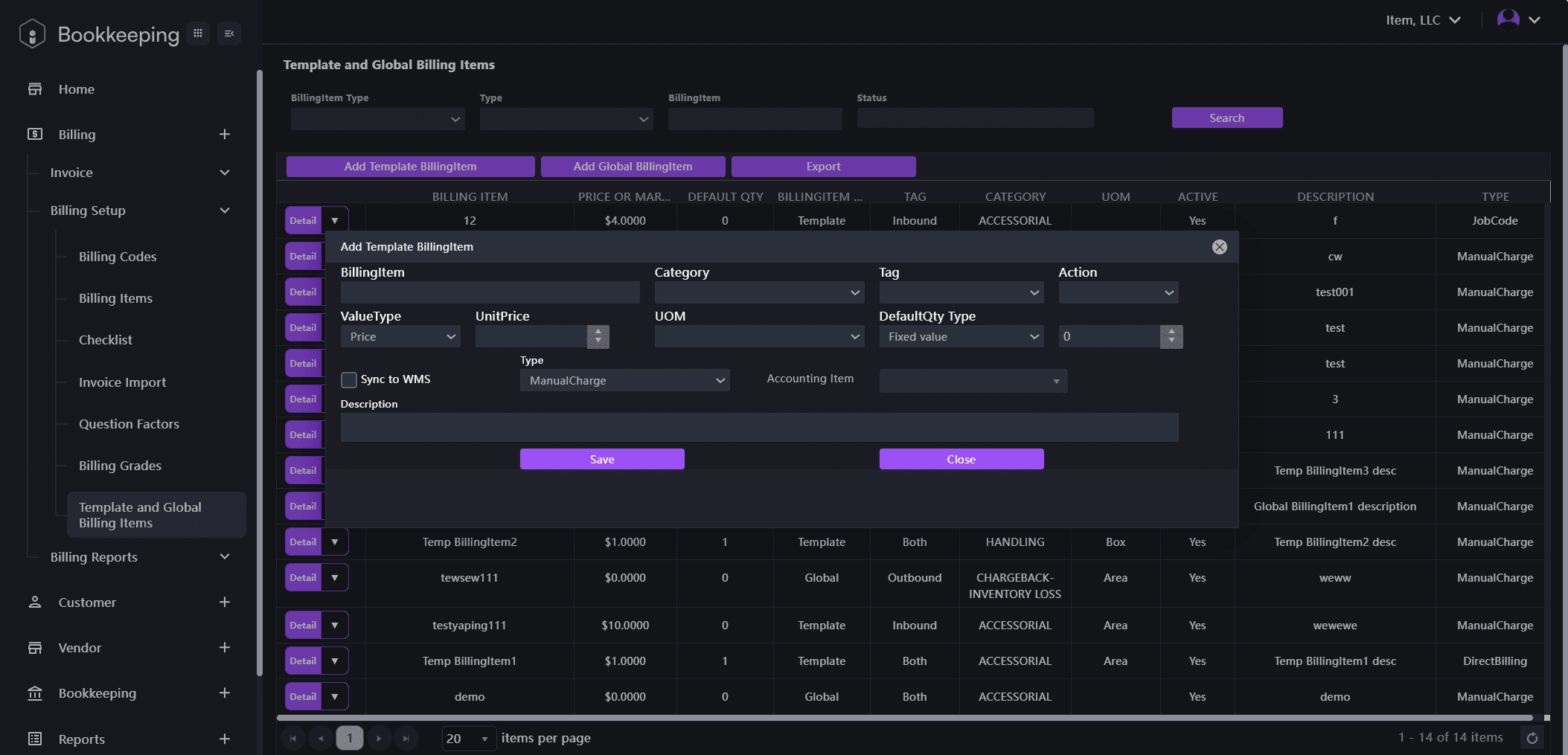Open the Accounting Item dropdown
1568x755 pixels.
973,381
